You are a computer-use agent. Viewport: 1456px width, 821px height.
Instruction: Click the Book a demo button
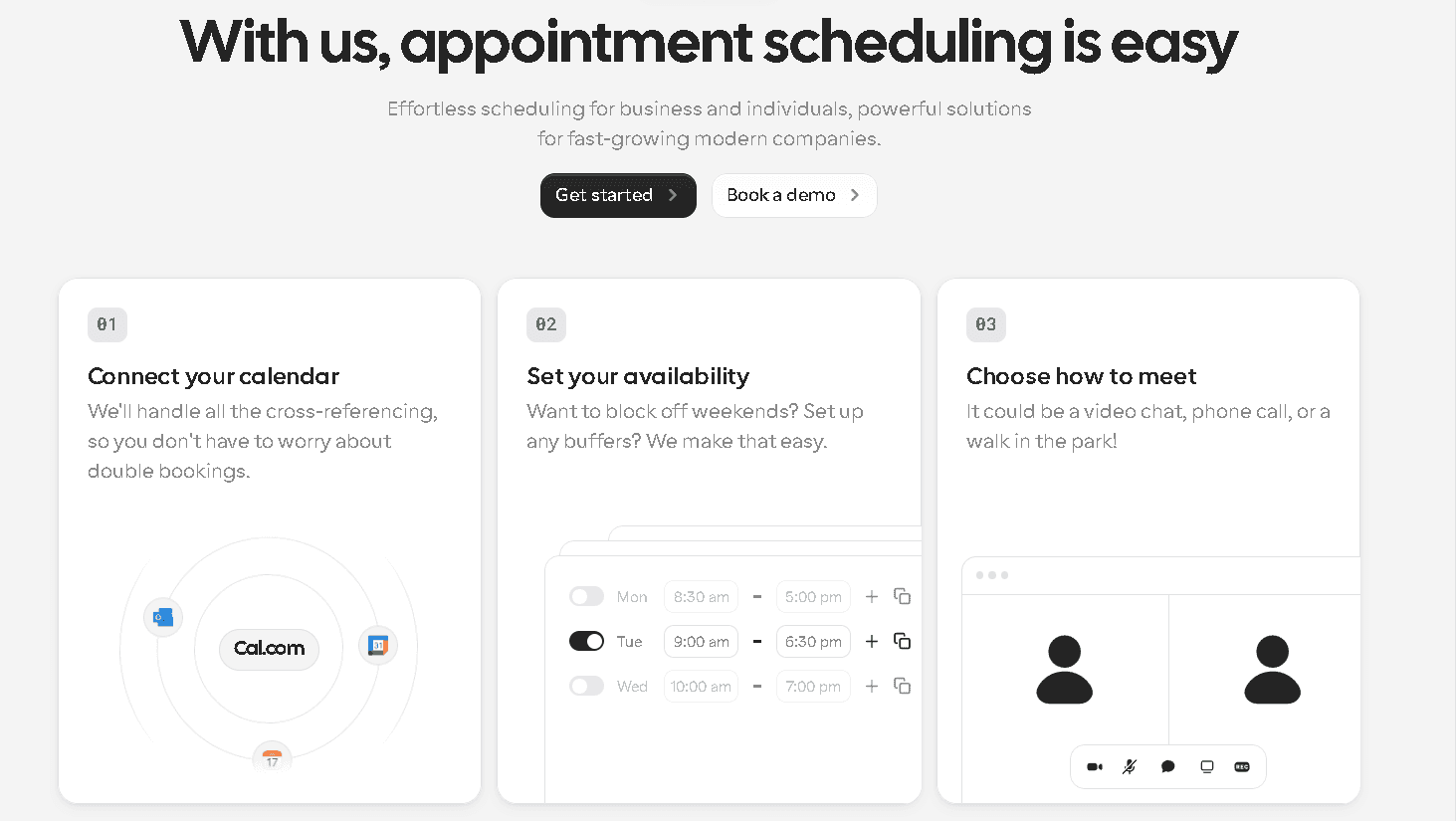point(793,195)
